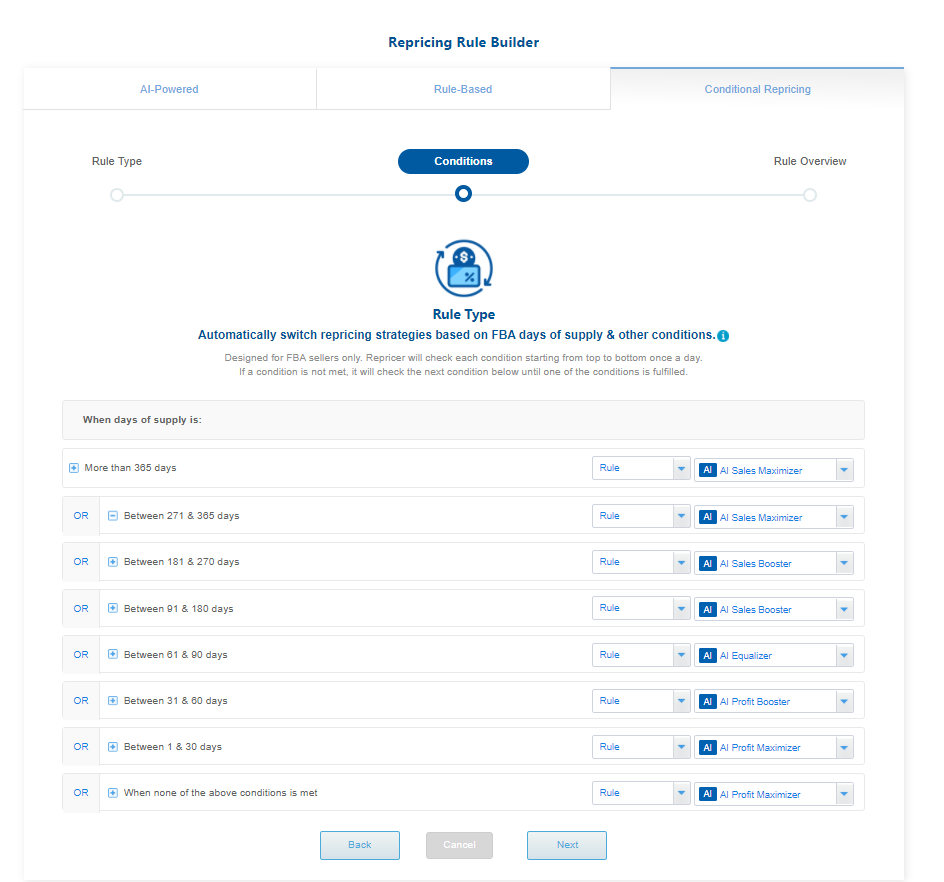Click the 'More than 365 days' label

click(x=131, y=468)
